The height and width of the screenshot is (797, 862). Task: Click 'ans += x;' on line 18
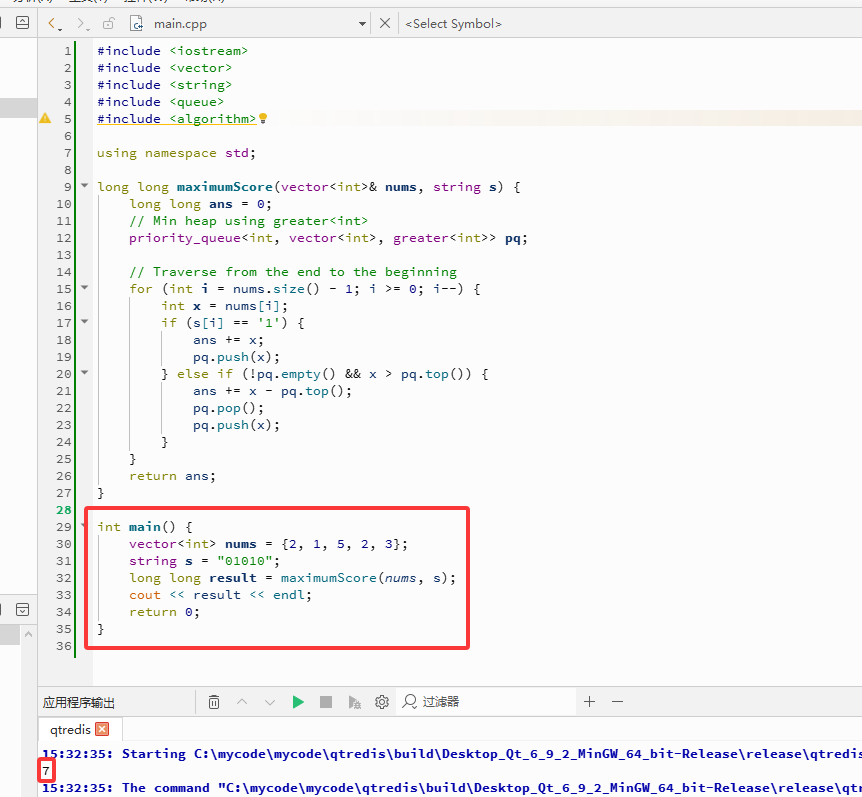coord(228,340)
